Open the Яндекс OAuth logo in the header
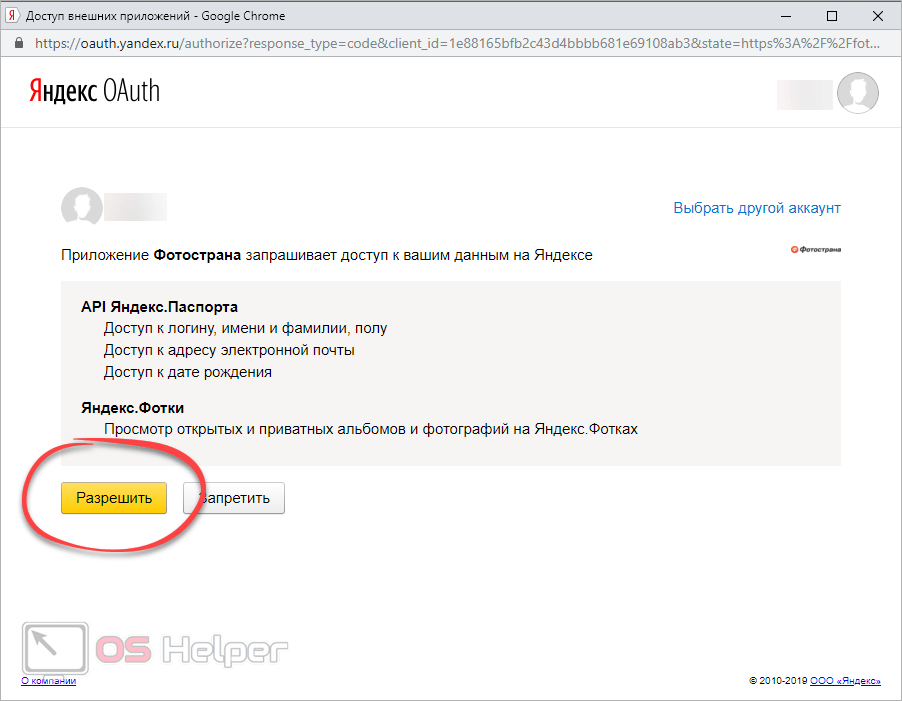Viewport: 902px width, 701px height. [93, 92]
